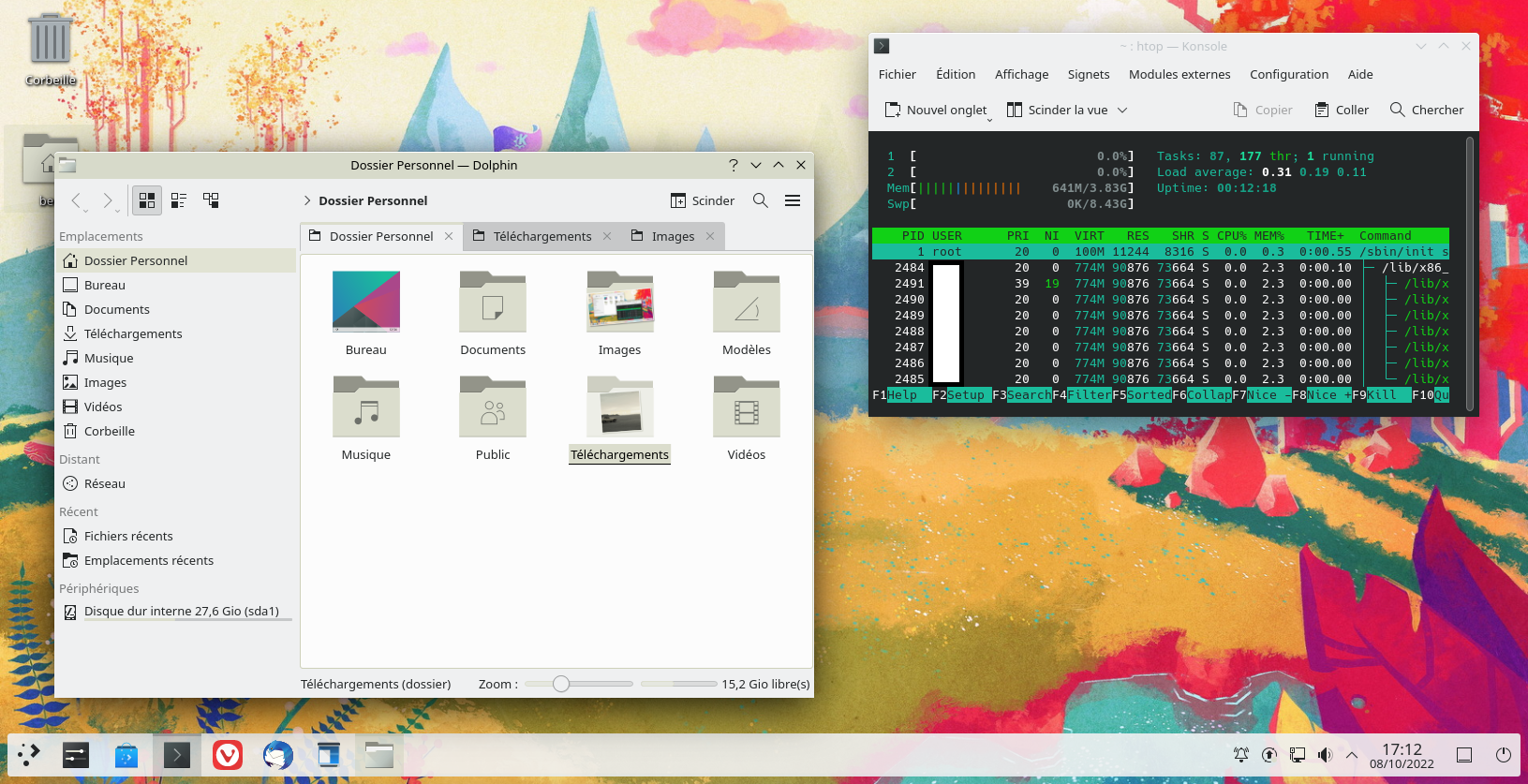
Task: Open Discover software store from taskbar
Action: pyautogui.click(x=126, y=755)
